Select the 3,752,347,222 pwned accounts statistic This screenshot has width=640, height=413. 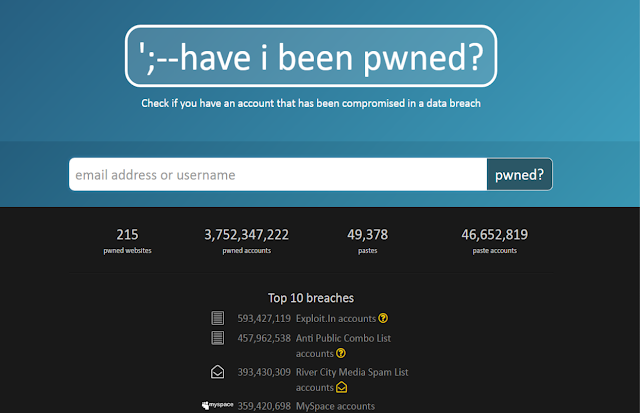click(247, 241)
